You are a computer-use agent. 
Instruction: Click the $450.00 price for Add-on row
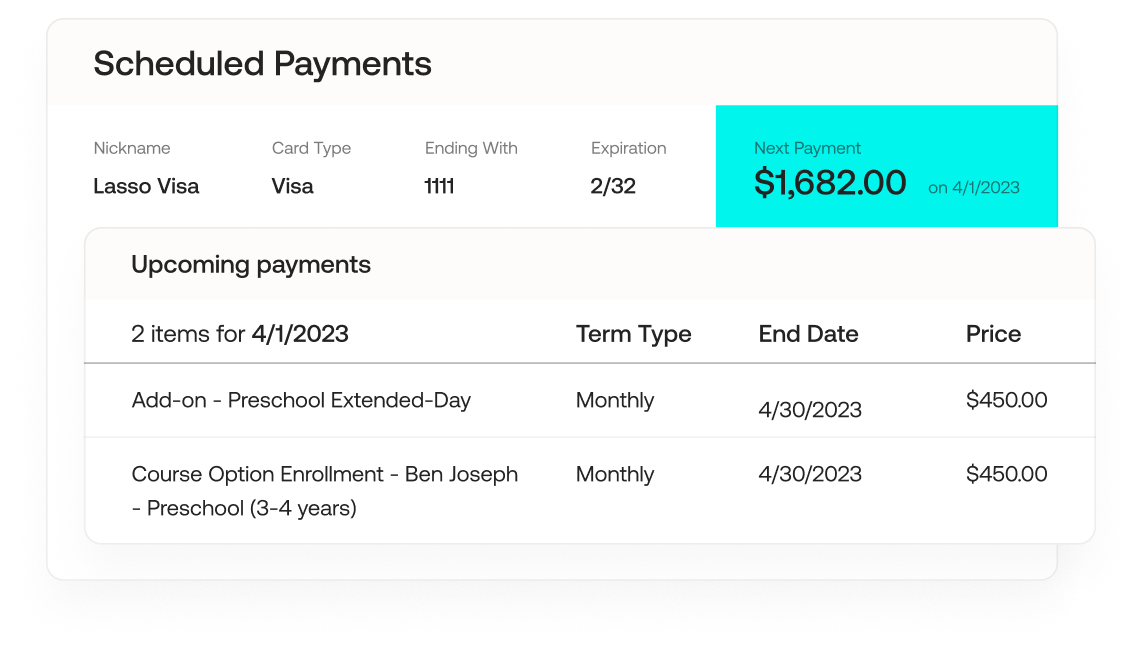(x=1006, y=400)
